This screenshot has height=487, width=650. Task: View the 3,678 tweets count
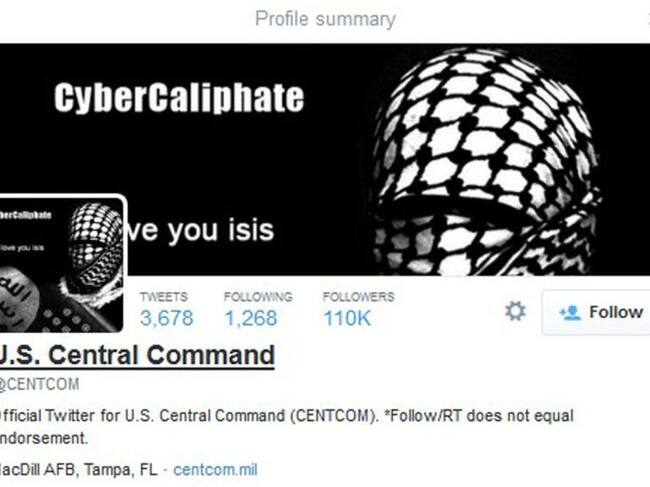[167, 318]
